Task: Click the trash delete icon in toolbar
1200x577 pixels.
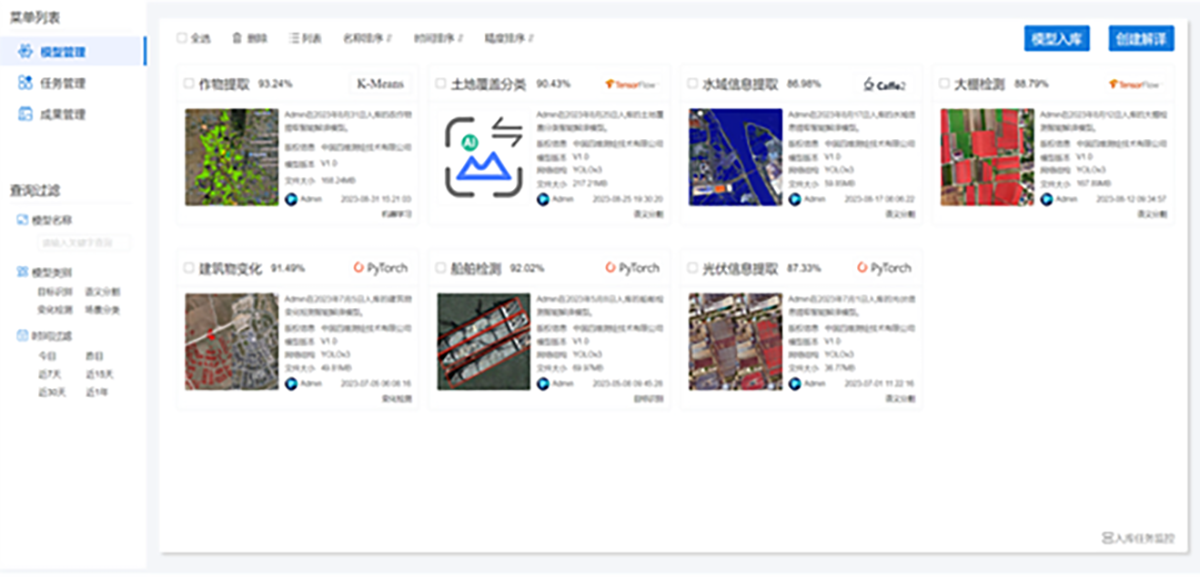Action: 237,38
